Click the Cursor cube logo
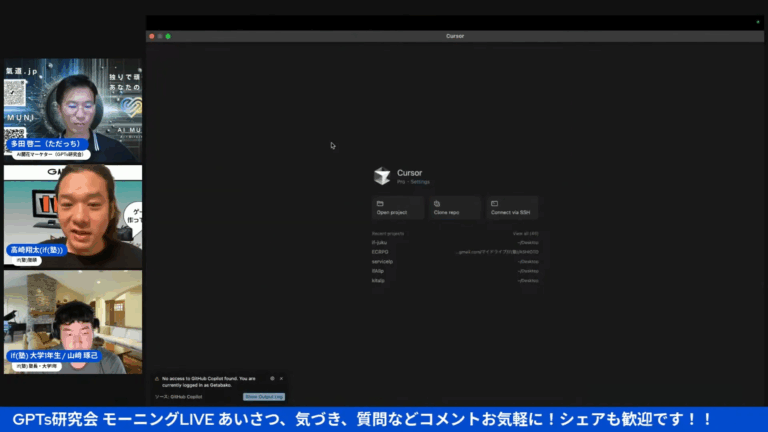Viewport: 768px width, 432px height. 382,176
